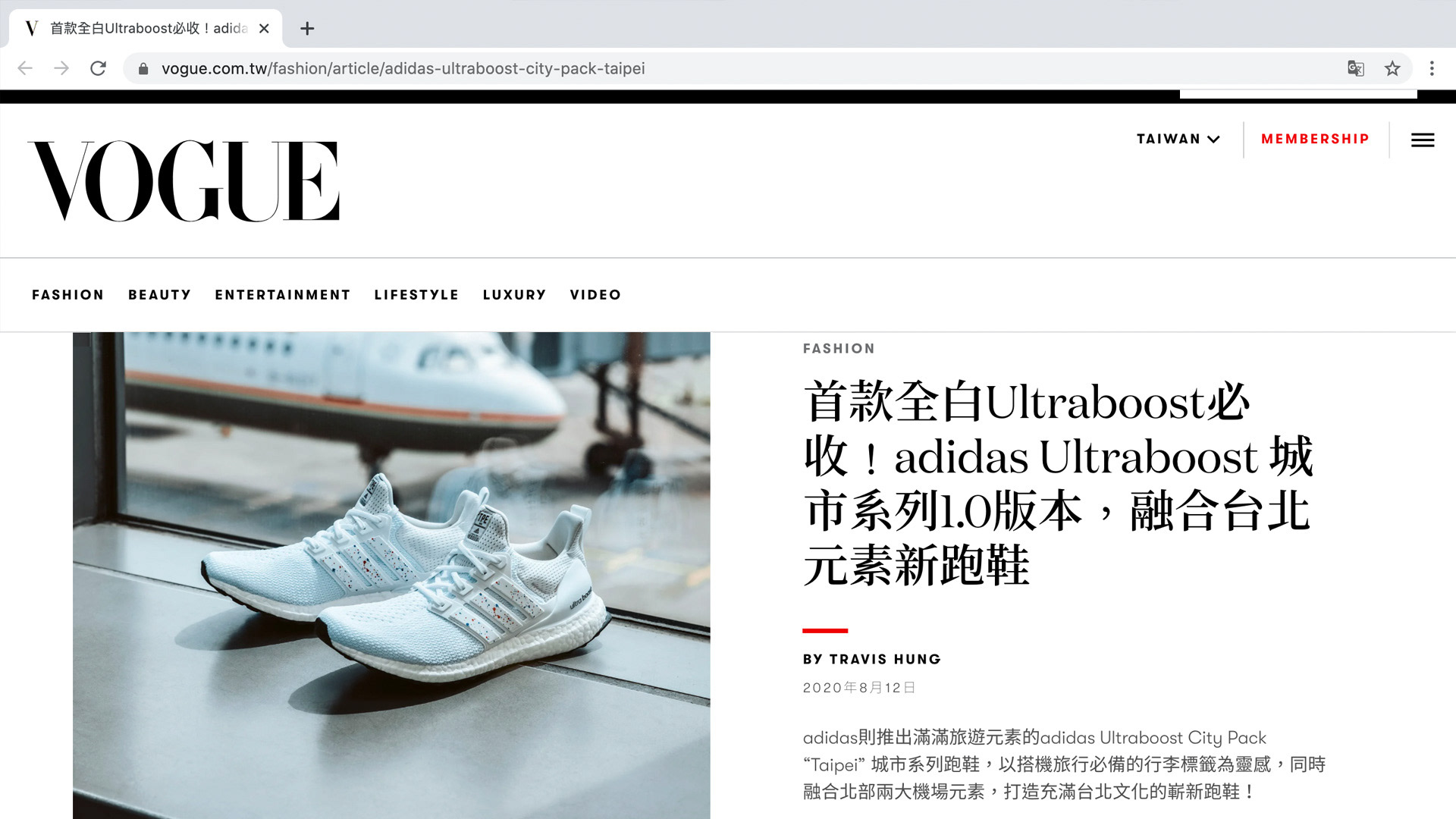This screenshot has width=1456, height=819.
Task: Open the hamburger menu on the Vogue site
Action: [1423, 140]
